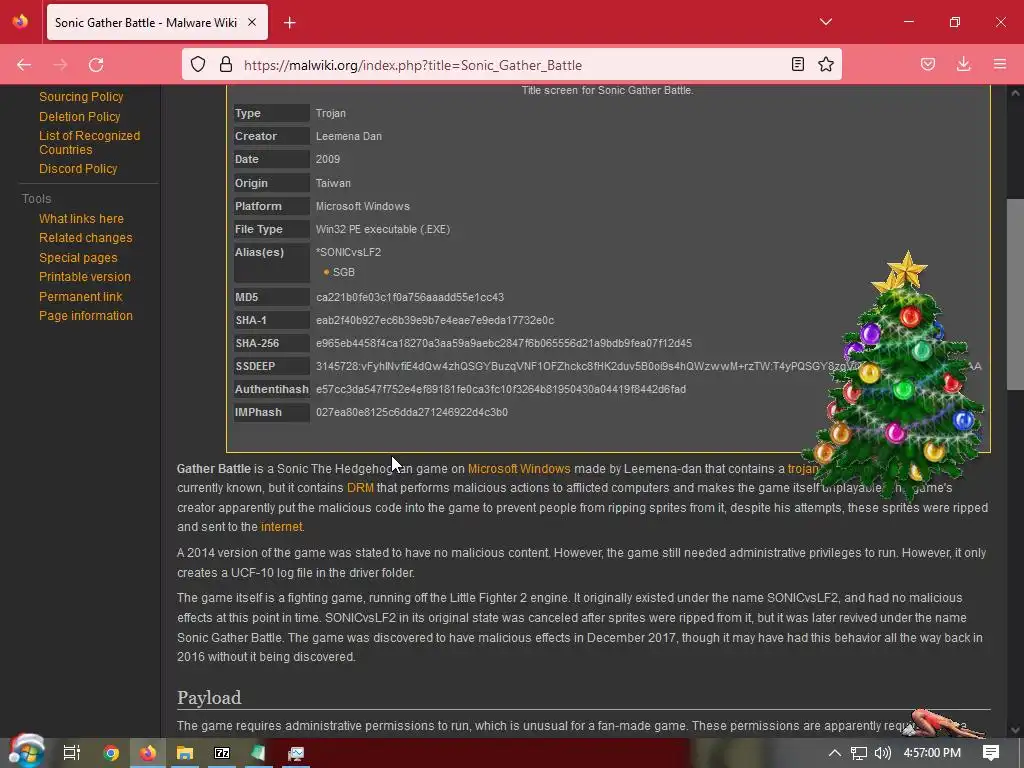
Task: Click the alias SGB bullet item
Action: coord(344,272)
